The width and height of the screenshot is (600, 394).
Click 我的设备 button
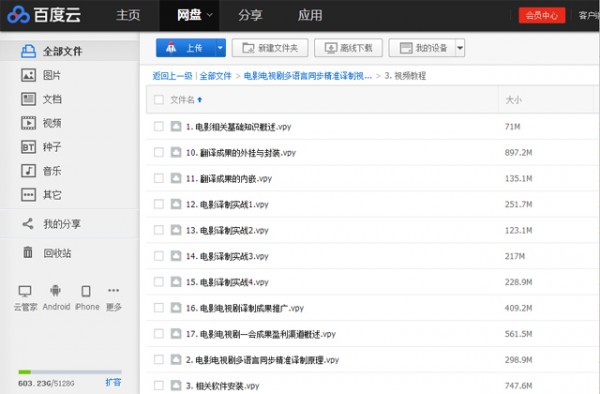pyautogui.click(x=422, y=48)
